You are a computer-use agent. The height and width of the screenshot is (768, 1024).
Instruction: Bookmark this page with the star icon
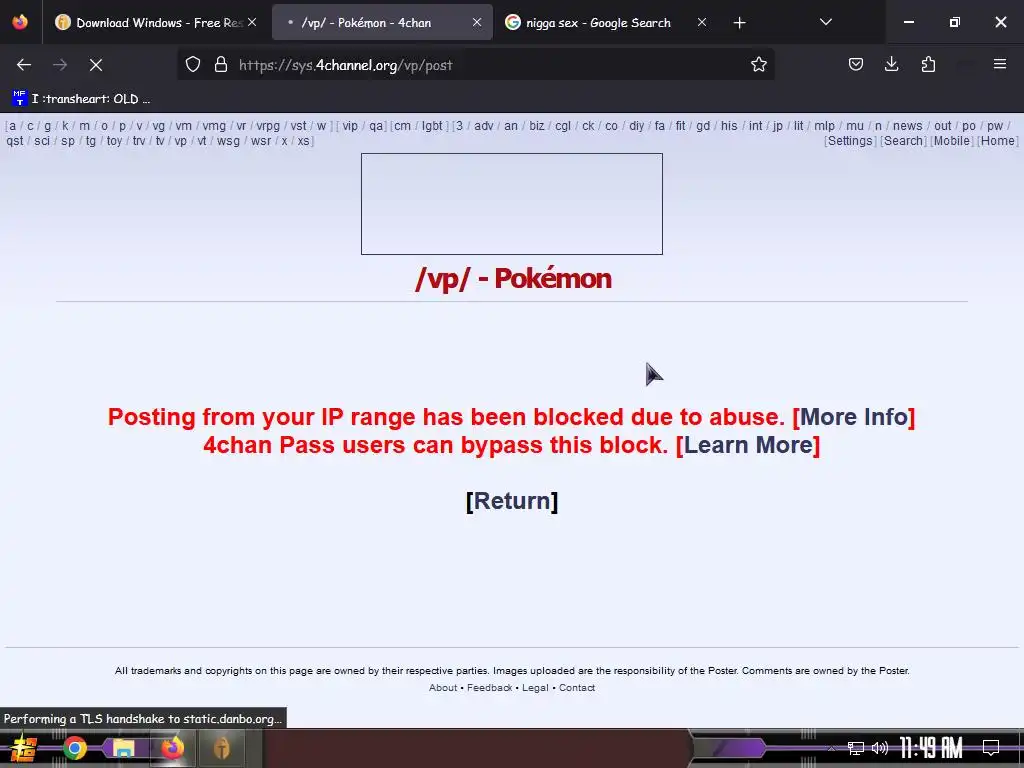point(758,65)
